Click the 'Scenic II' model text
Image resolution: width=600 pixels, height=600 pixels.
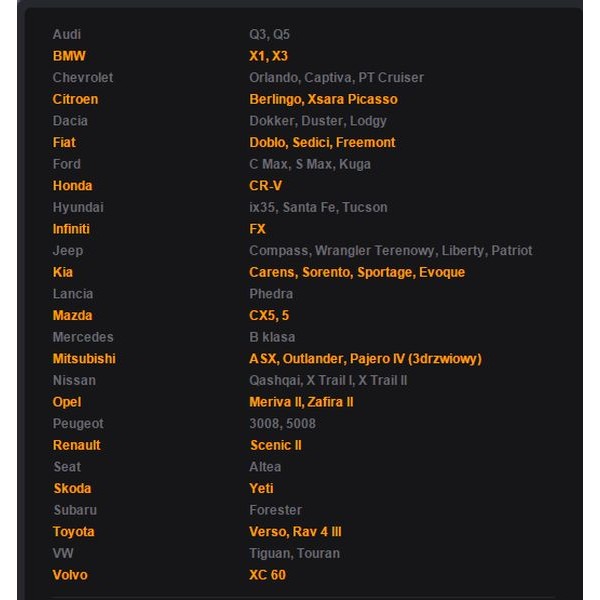coord(276,445)
